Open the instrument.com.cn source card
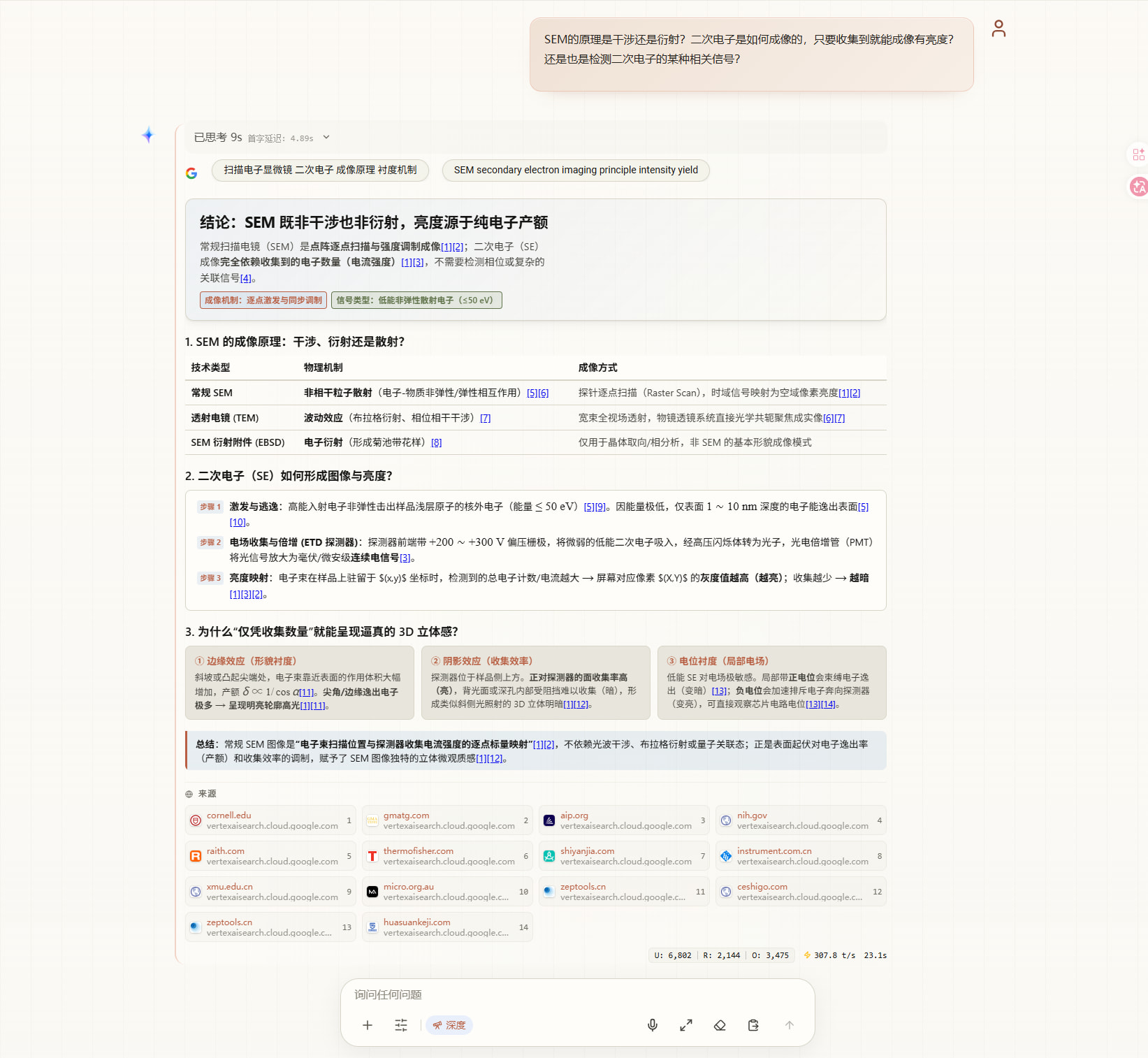Viewport: 1148px width, 1058px height. 801,856
